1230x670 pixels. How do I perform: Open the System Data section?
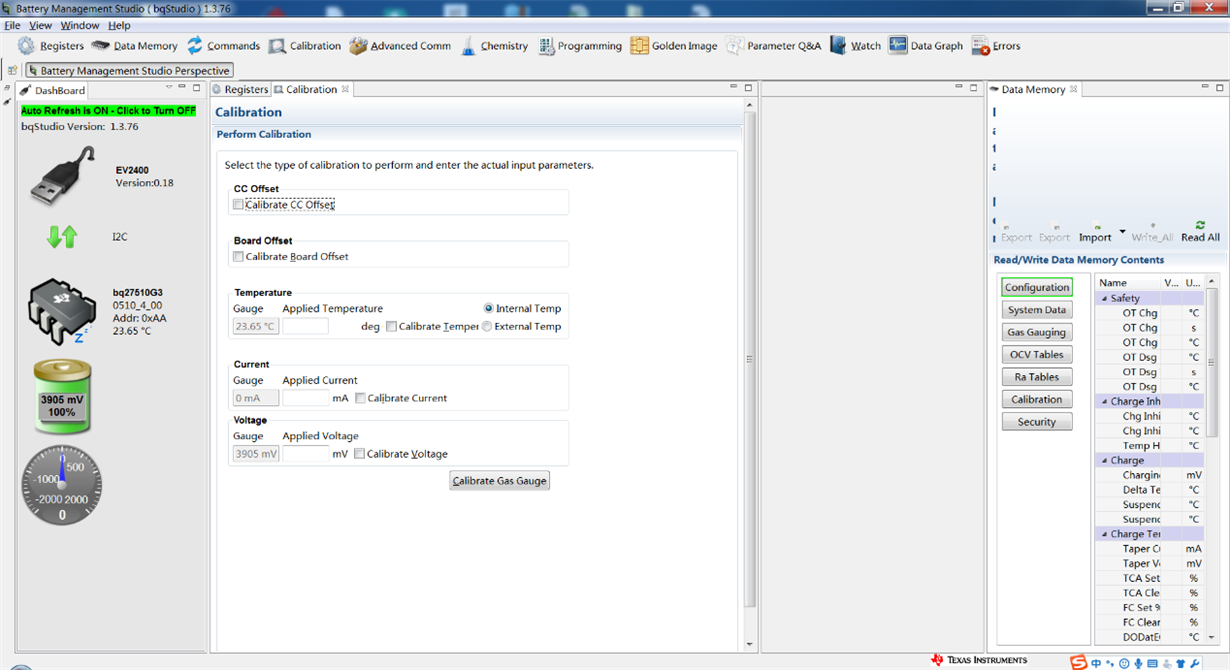[x=1037, y=310]
